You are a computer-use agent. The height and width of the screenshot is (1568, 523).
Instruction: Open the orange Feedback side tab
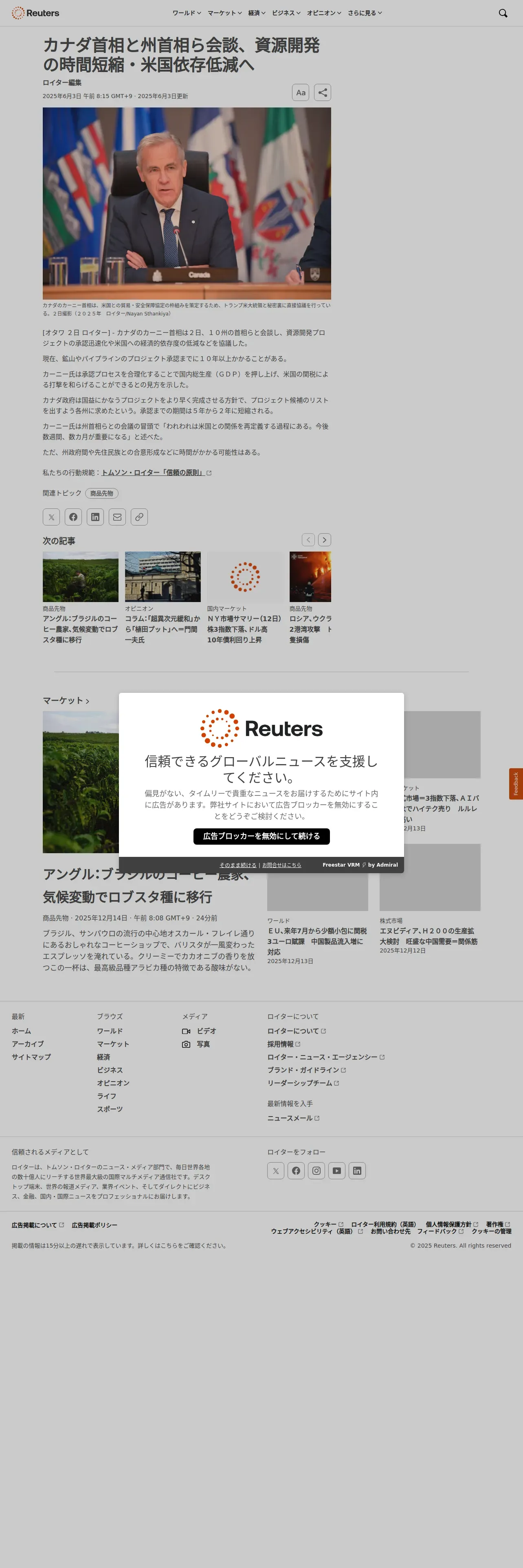pyautogui.click(x=516, y=784)
